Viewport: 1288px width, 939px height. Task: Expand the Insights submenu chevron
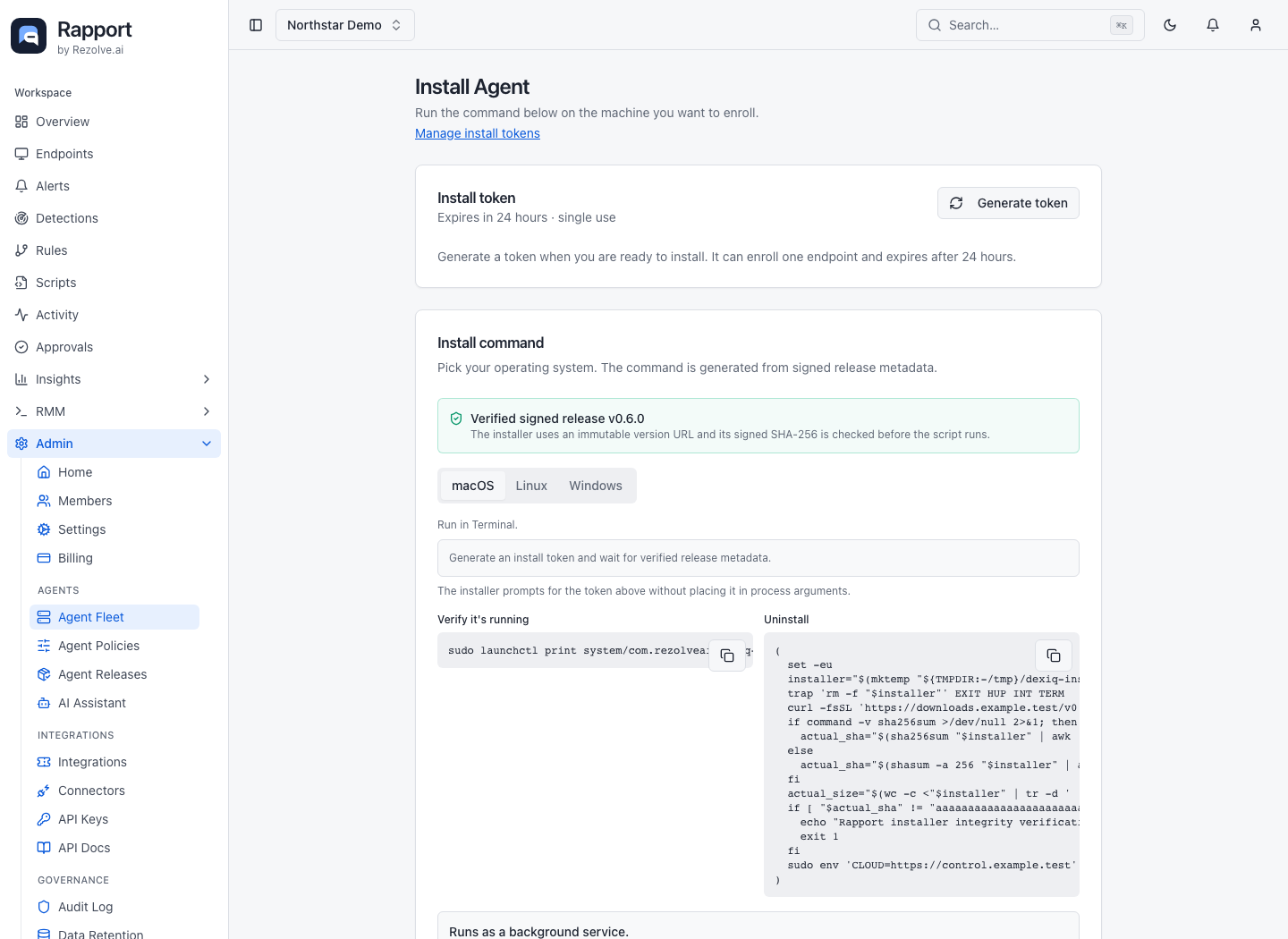pyautogui.click(x=207, y=379)
